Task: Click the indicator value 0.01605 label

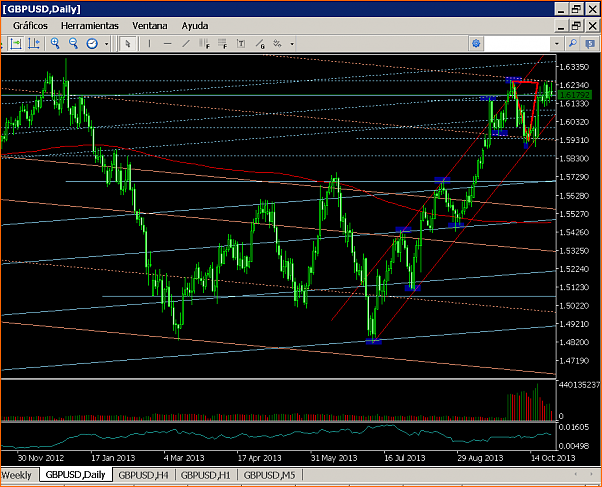Action: [x=574, y=427]
